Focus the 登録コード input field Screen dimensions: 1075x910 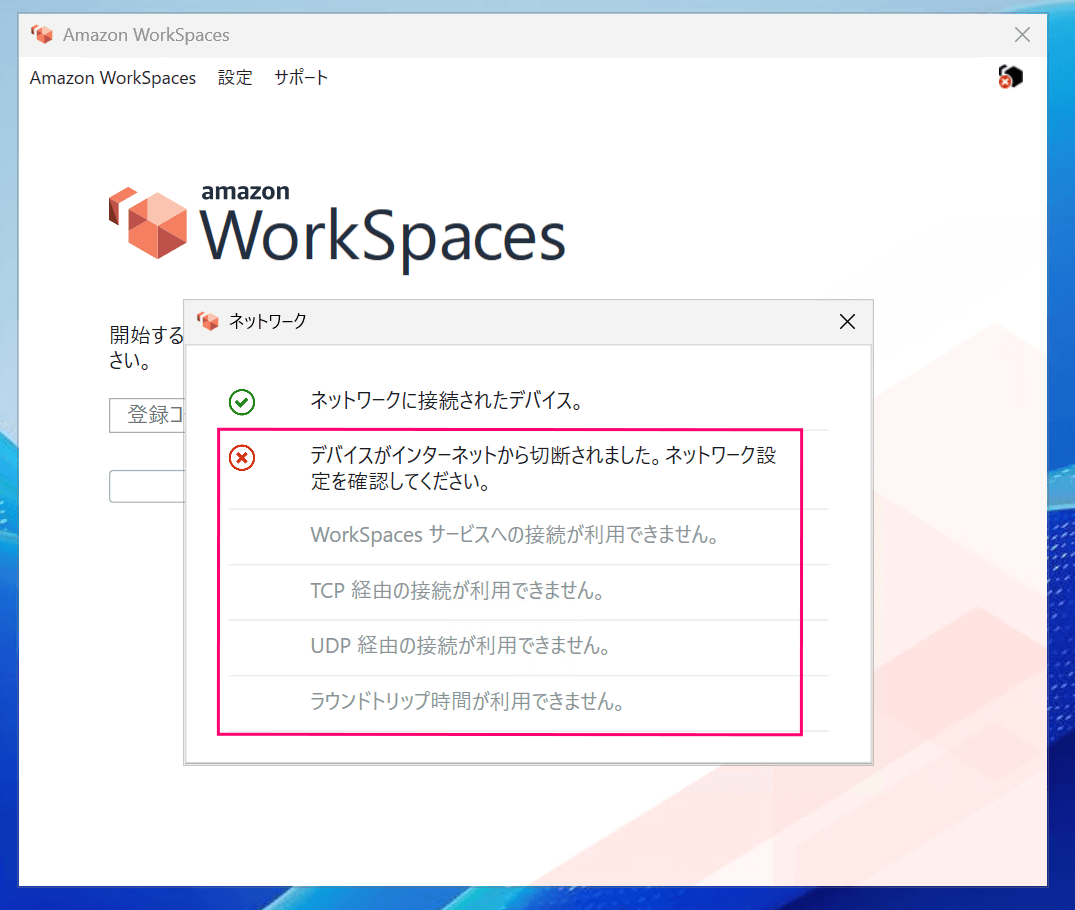(x=147, y=415)
